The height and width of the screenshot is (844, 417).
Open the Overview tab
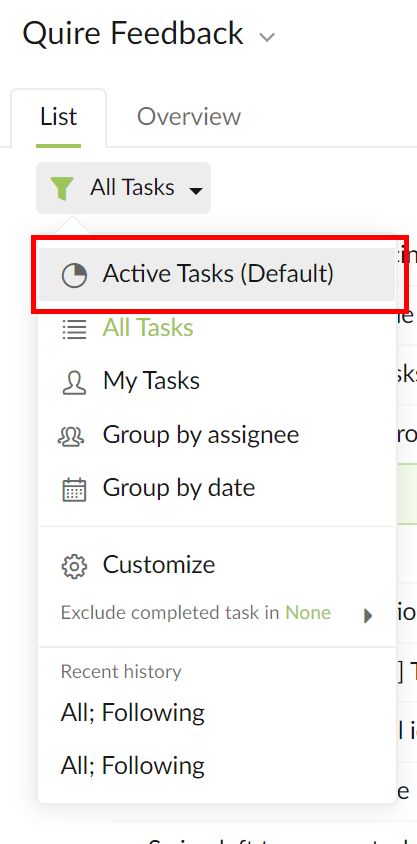point(189,116)
